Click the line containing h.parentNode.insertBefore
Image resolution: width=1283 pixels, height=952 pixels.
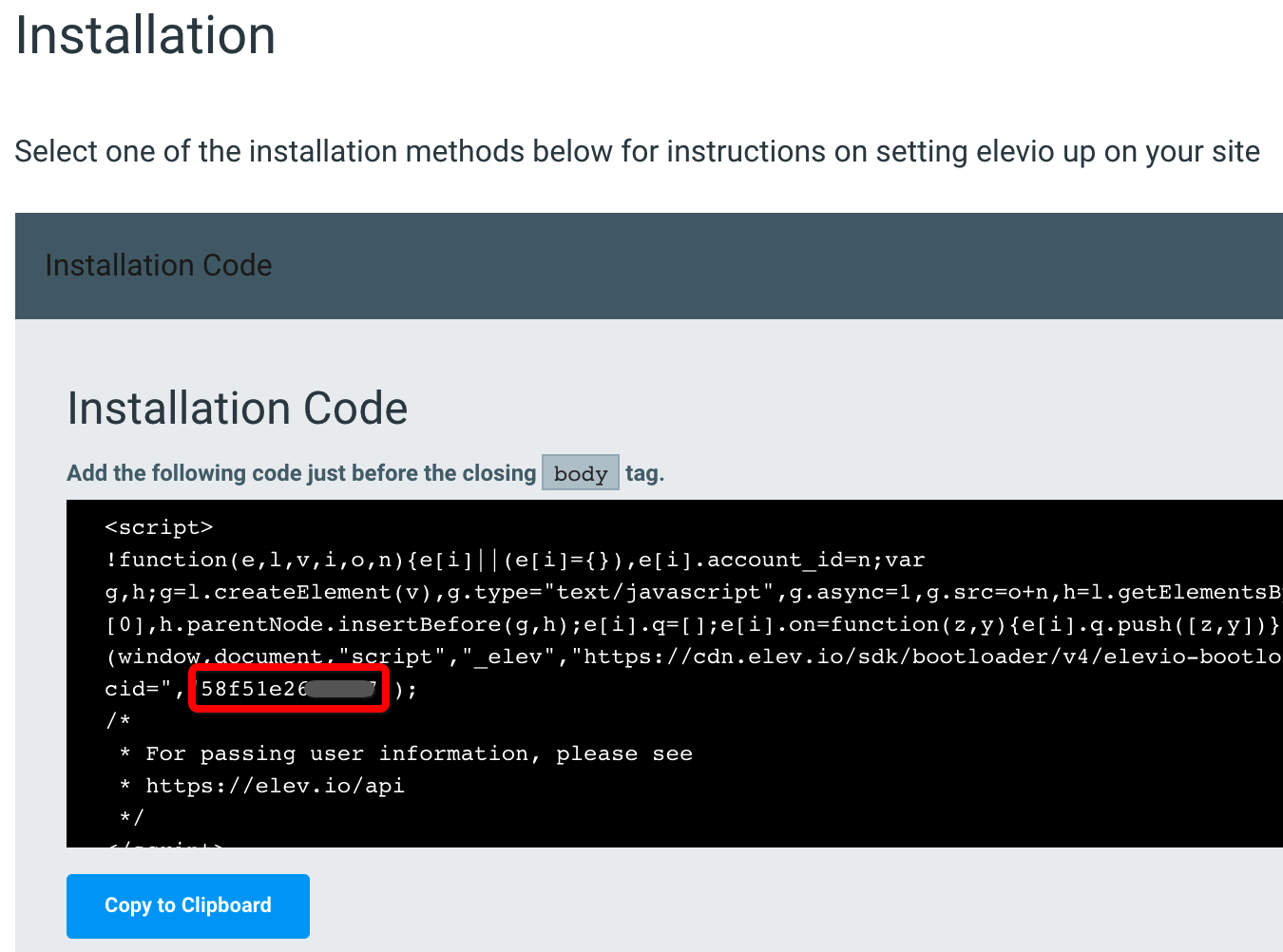[694, 624]
